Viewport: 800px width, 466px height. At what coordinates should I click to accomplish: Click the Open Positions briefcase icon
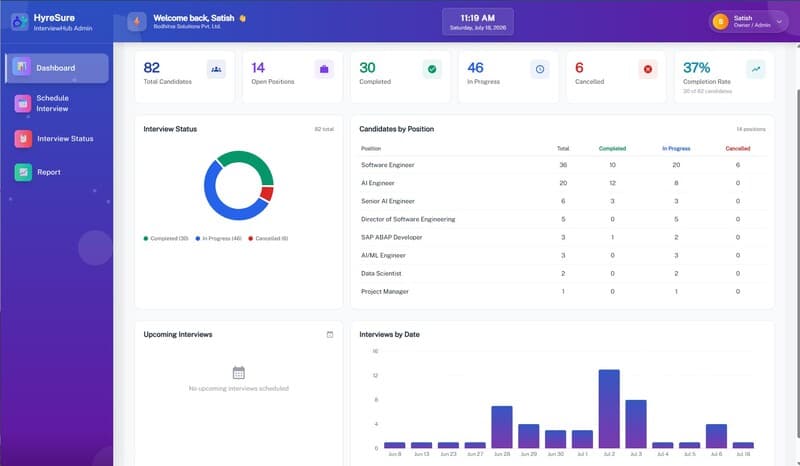pos(324,69)
